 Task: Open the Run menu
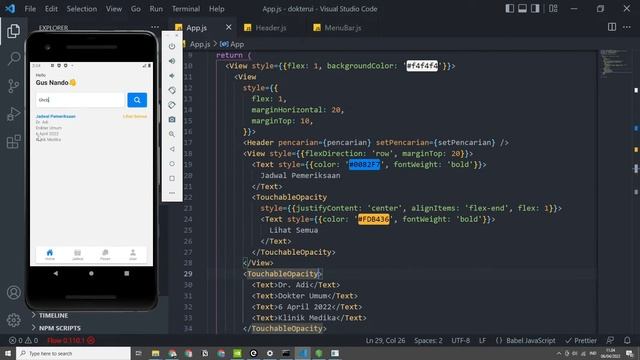(x=156, y=9)
